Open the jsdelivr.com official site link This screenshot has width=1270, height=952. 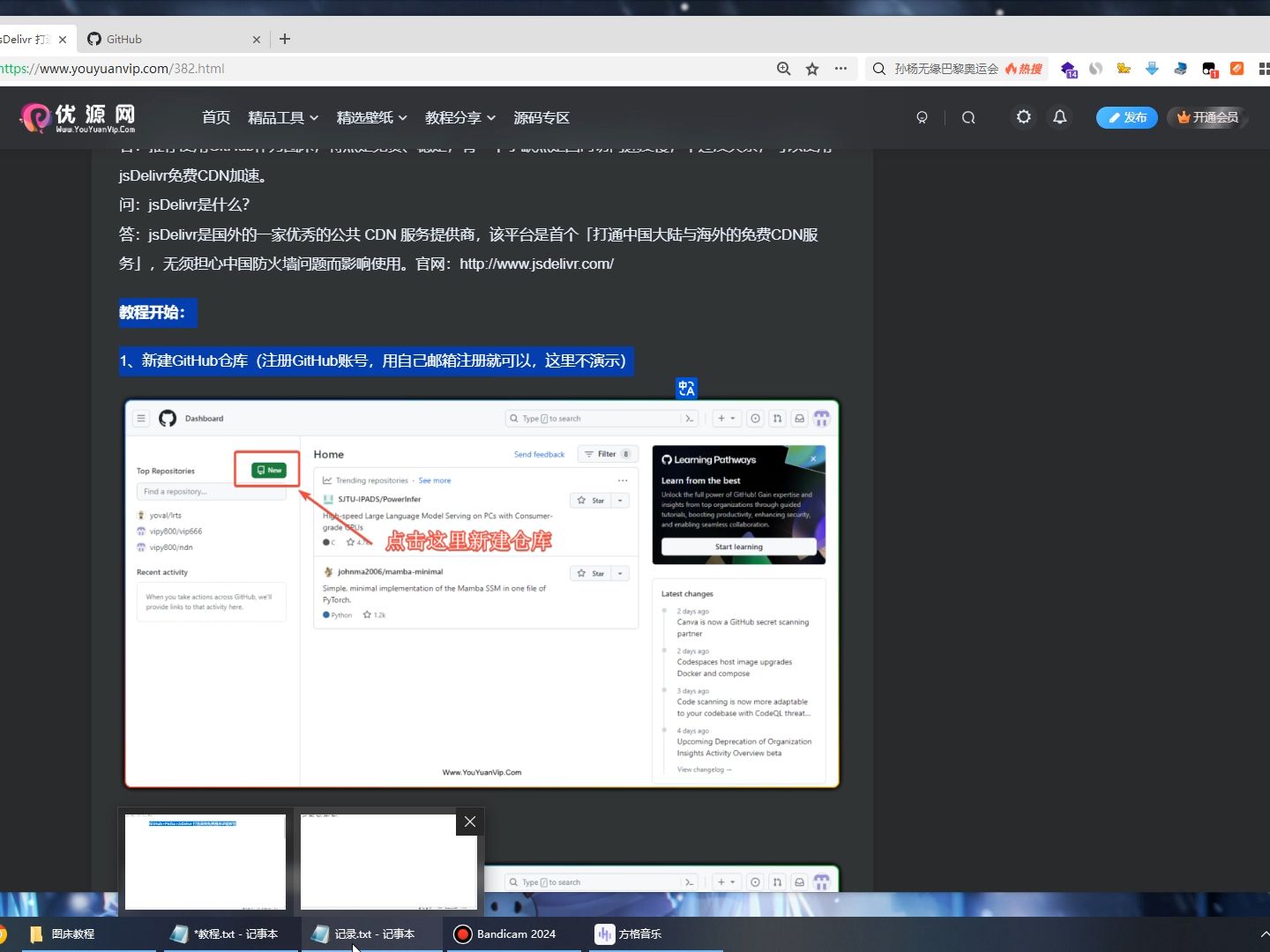pyautogui.click(x=536, y=264)
